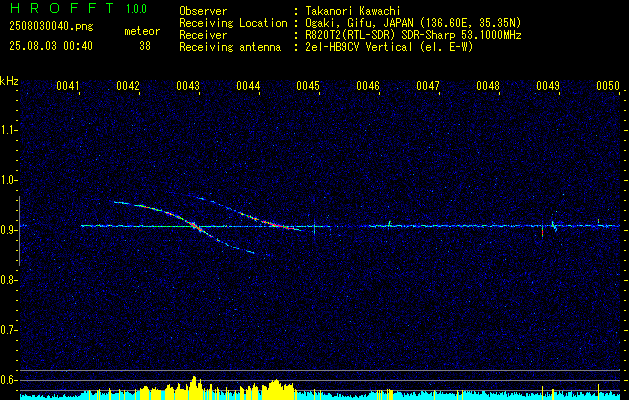
Task: Click the meteor count label
Action: (142, 31)
